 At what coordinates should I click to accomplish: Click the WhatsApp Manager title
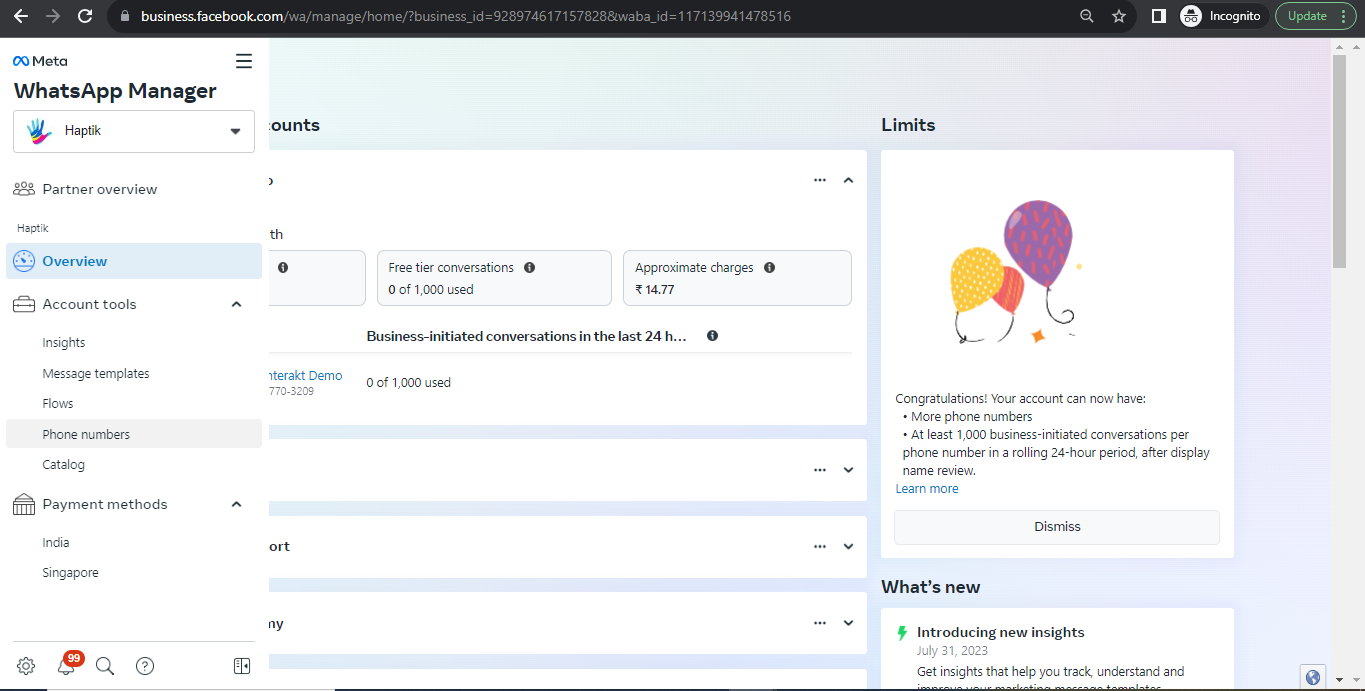(x=115, y=91)
